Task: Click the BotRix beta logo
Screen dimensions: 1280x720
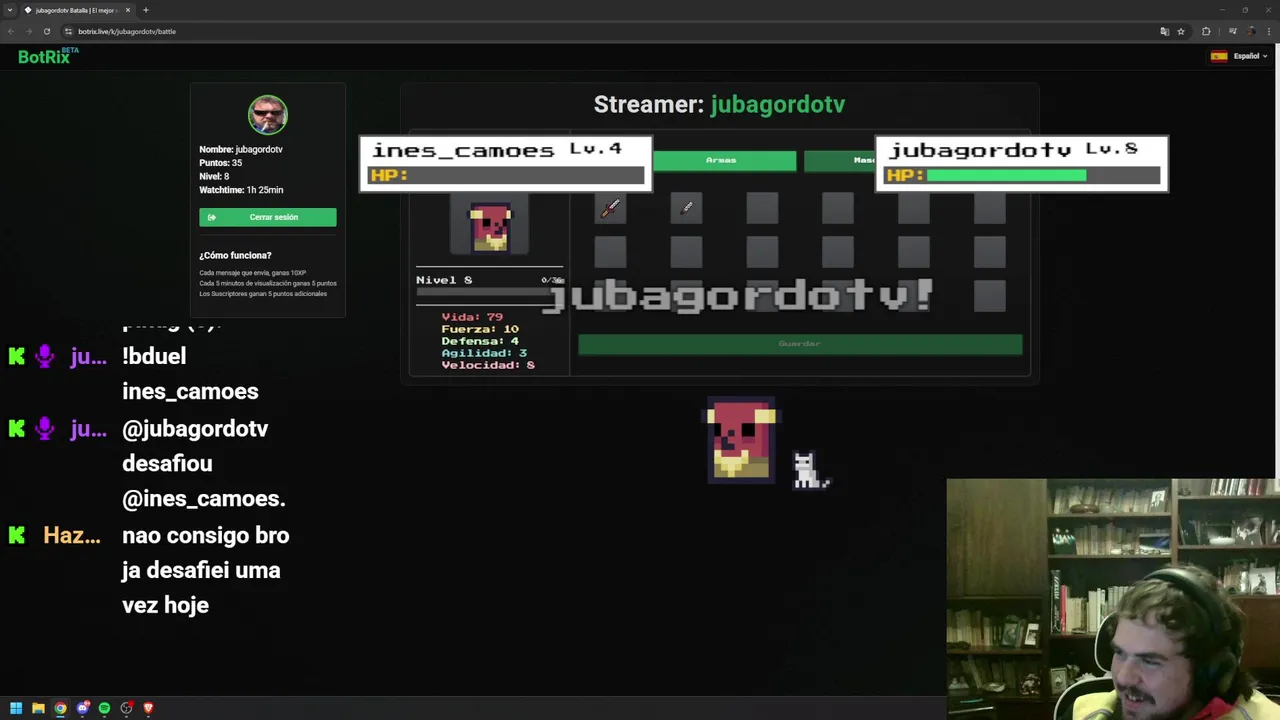Action: tap(47, 57)
